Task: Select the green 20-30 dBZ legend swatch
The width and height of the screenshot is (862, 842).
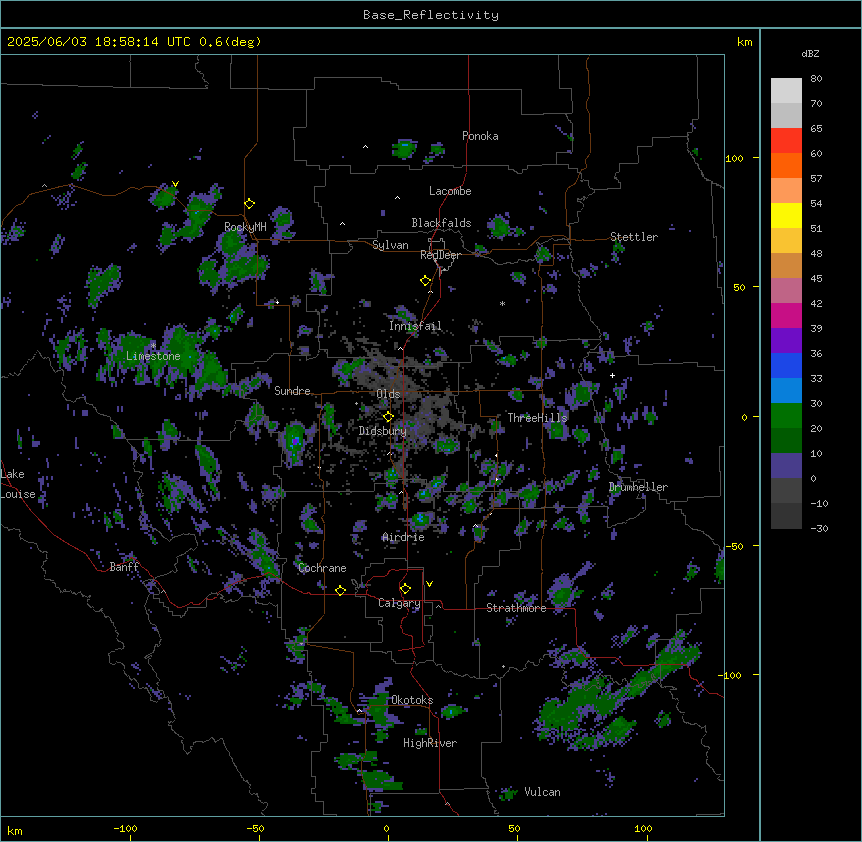Action: (x=786, y=416)
